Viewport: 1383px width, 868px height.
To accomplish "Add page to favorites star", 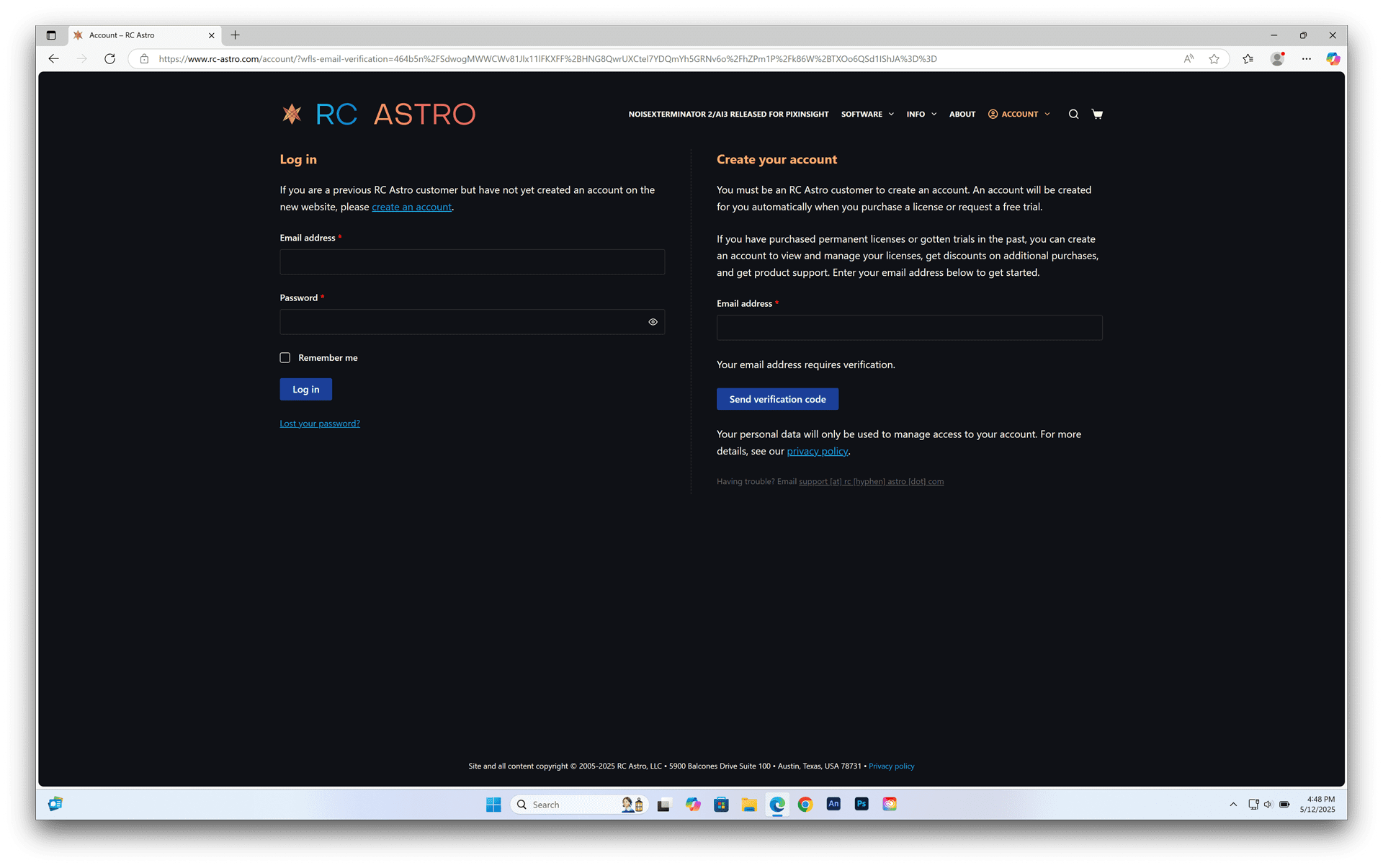I will point(1214,58).
